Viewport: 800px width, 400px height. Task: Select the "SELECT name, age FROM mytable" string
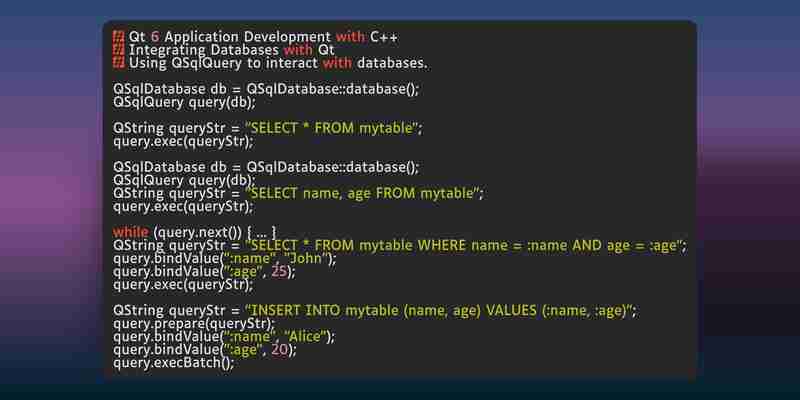pos(361,193)
